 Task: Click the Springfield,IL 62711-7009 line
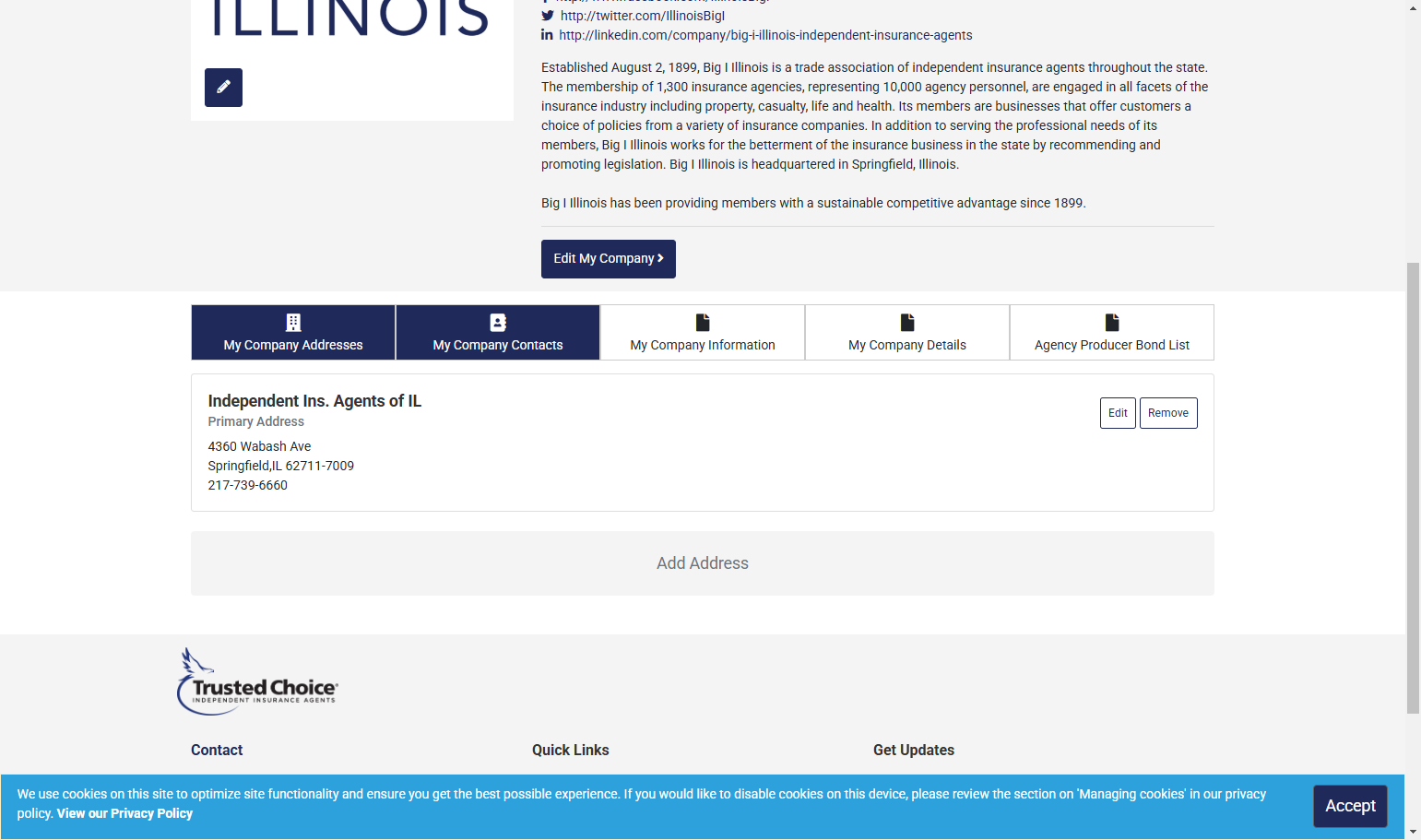click(281, 466)
